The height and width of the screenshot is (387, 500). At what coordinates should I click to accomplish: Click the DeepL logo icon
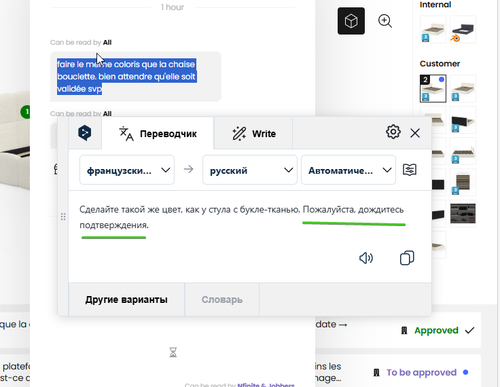tap(85, 133)
